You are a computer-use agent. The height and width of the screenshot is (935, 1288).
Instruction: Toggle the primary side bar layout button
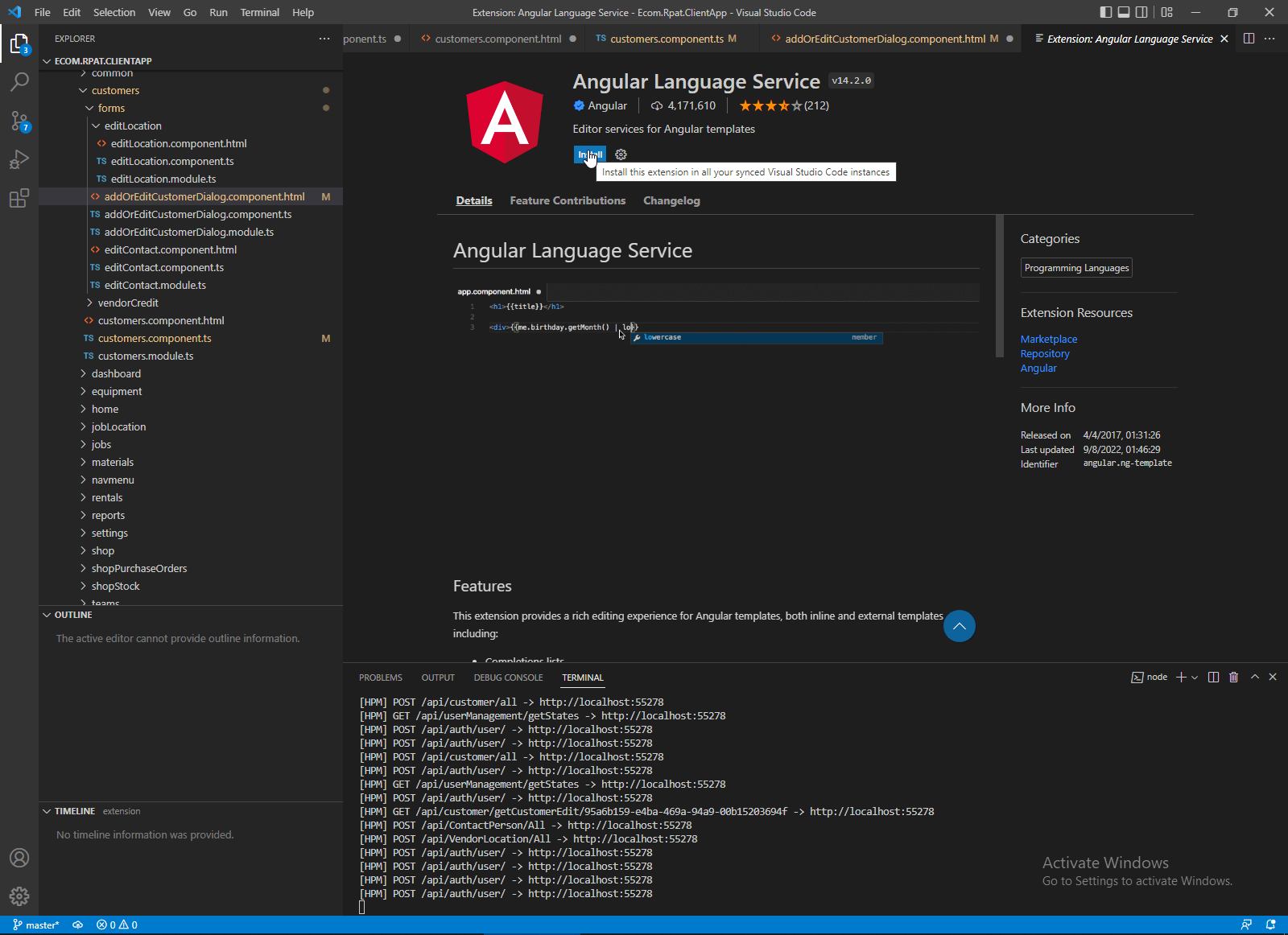point(1106,12)
